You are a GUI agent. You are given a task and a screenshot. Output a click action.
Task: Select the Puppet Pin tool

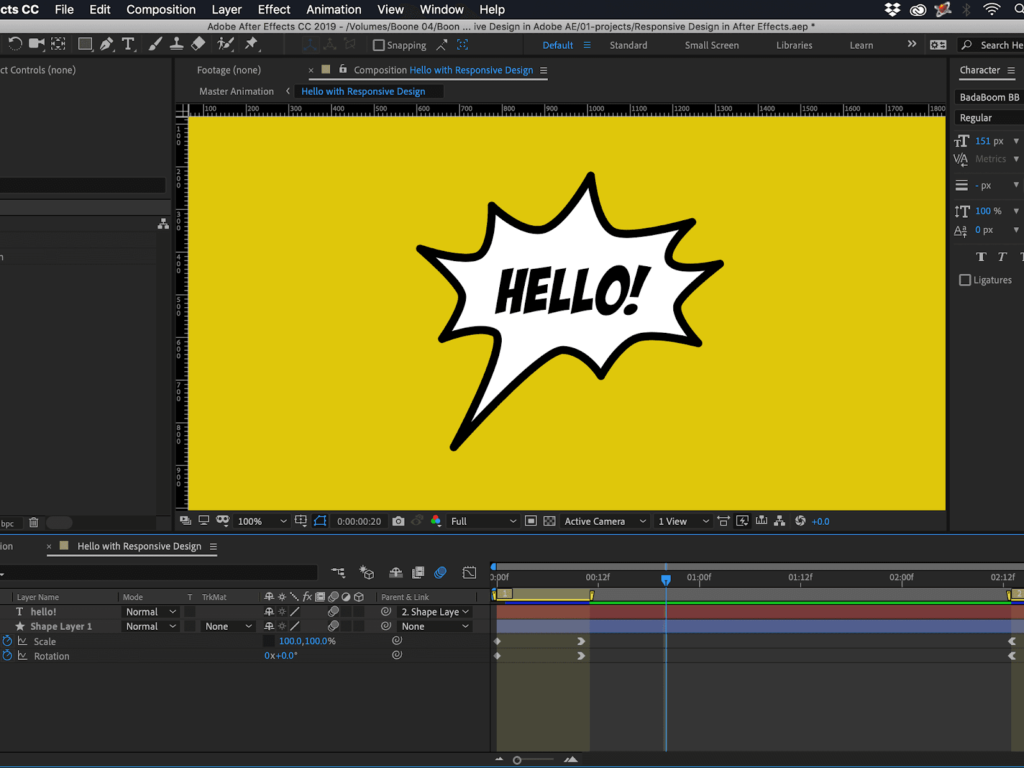pos(251,45)
